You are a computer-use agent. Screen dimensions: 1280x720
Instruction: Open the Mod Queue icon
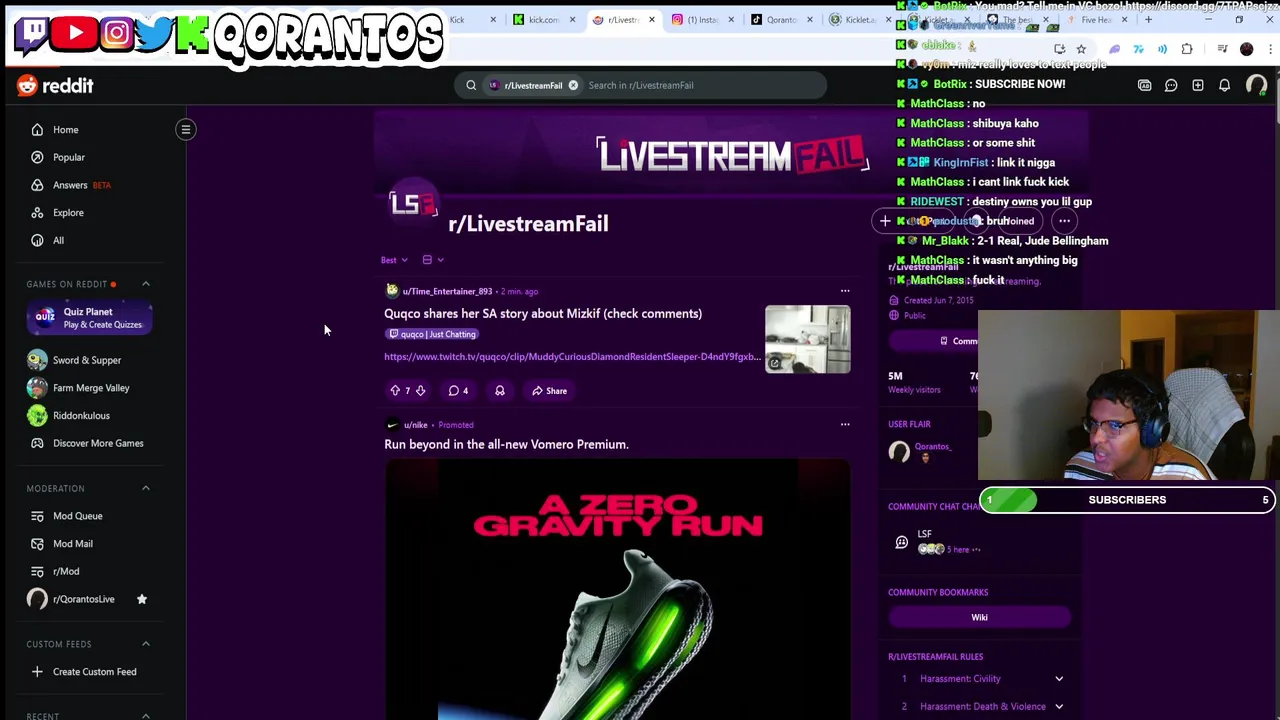(x=37, y=516)
